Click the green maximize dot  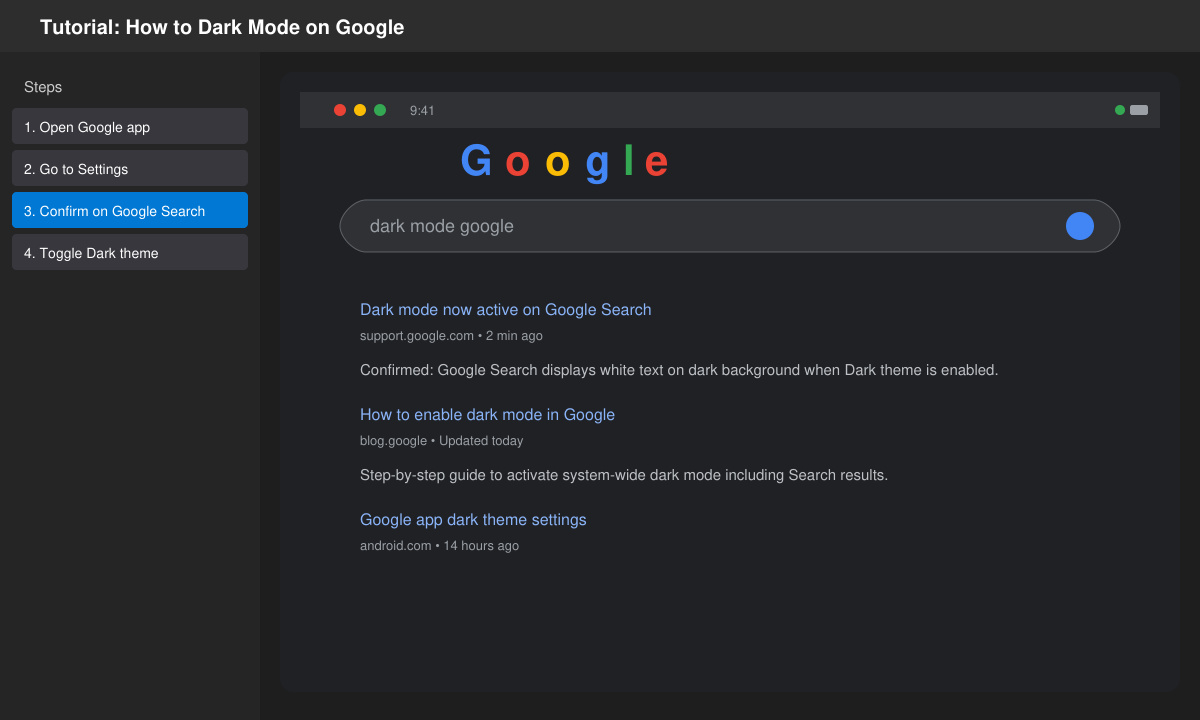point(380,110)
